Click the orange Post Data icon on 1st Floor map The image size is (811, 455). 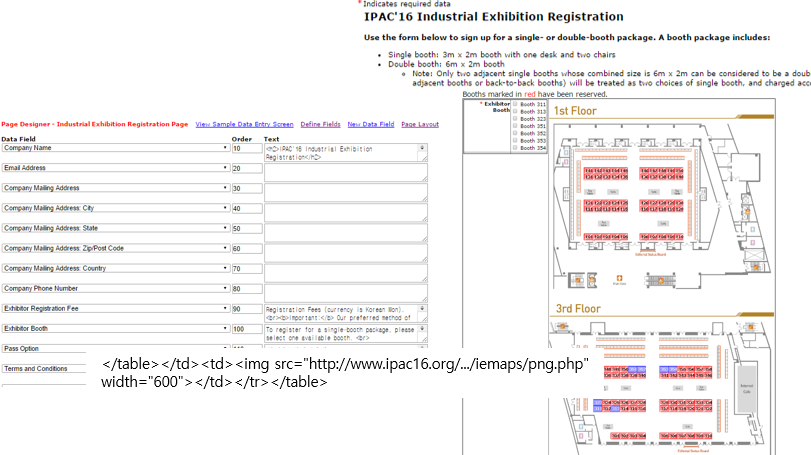pos(620,279)
